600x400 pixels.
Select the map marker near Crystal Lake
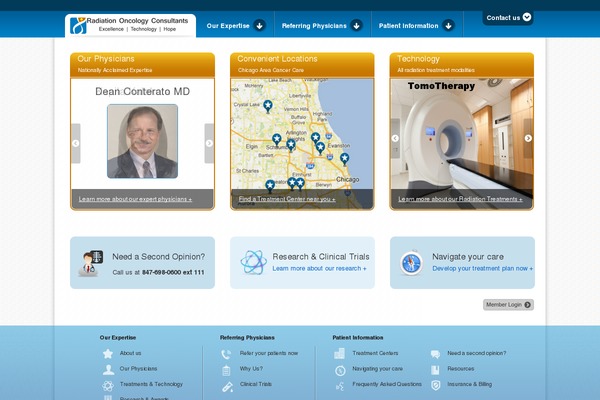268,106
